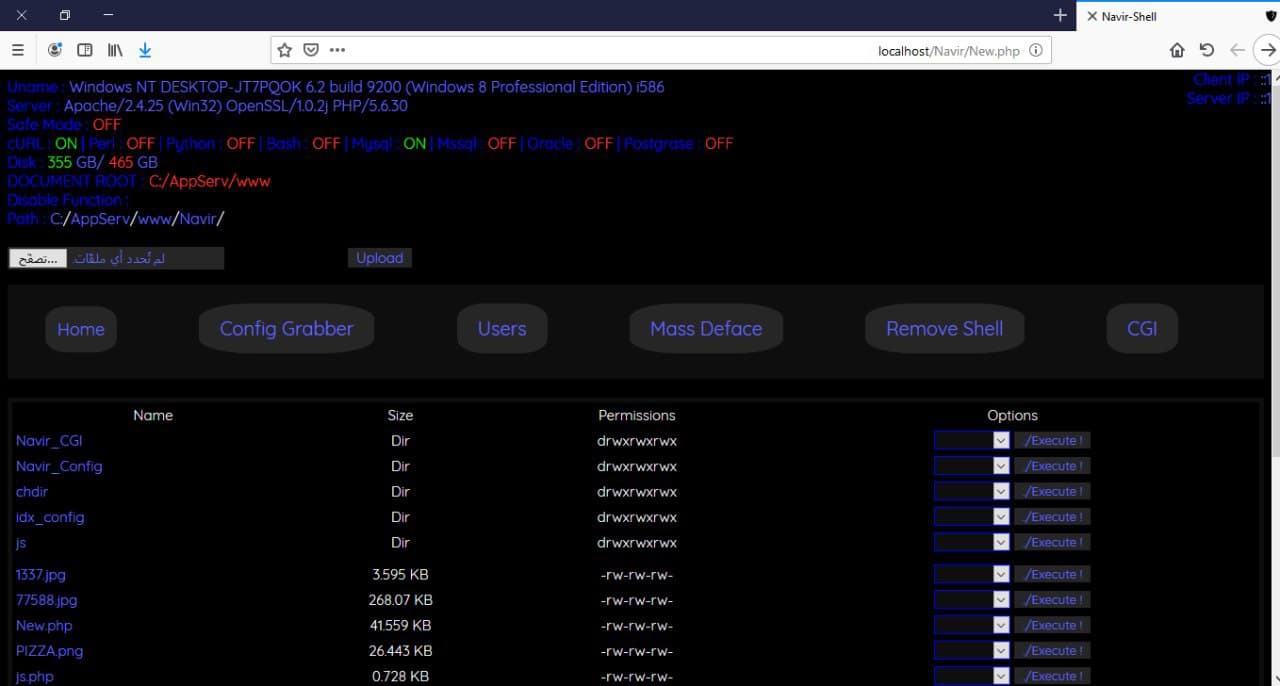The width and height of the screenshot is (1280, 686).
Task: Open the Users menu item
Action: 502,329
